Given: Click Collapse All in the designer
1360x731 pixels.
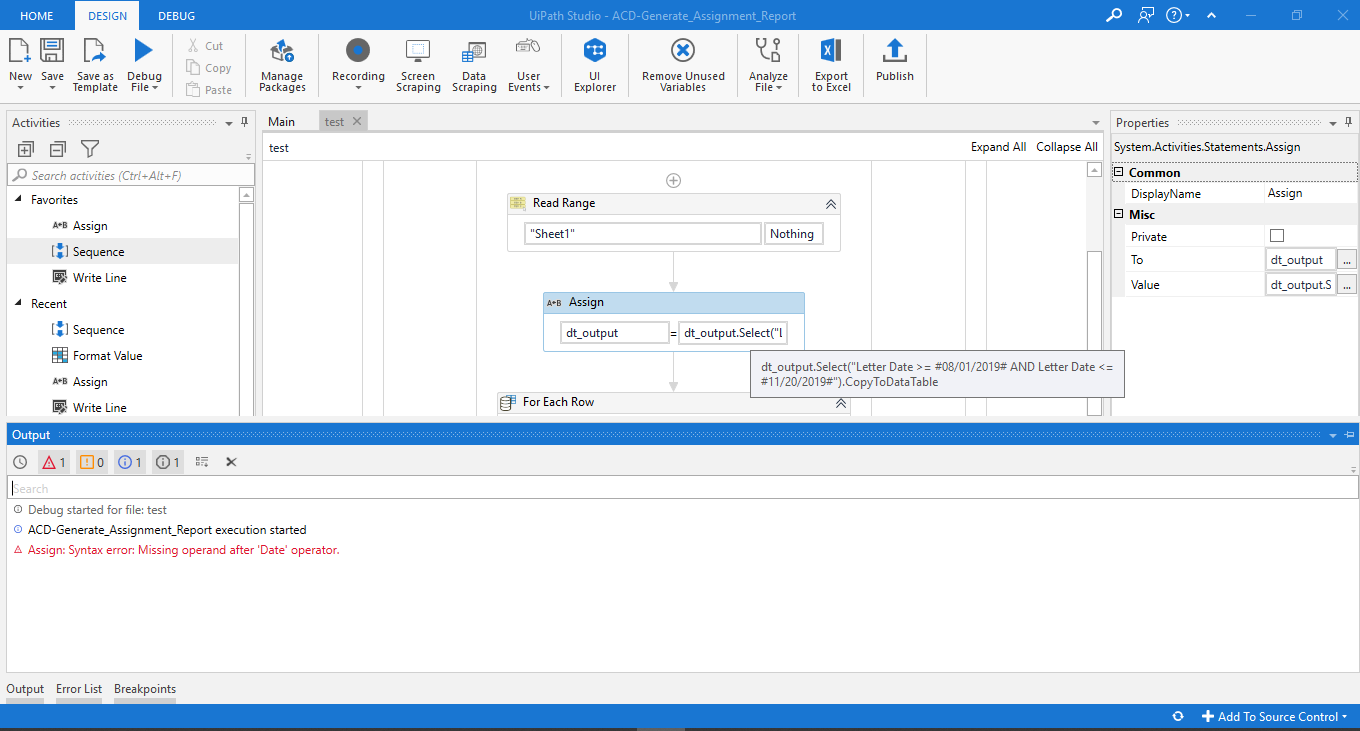Looking at the screenshot, I should tap(1066, 146).
